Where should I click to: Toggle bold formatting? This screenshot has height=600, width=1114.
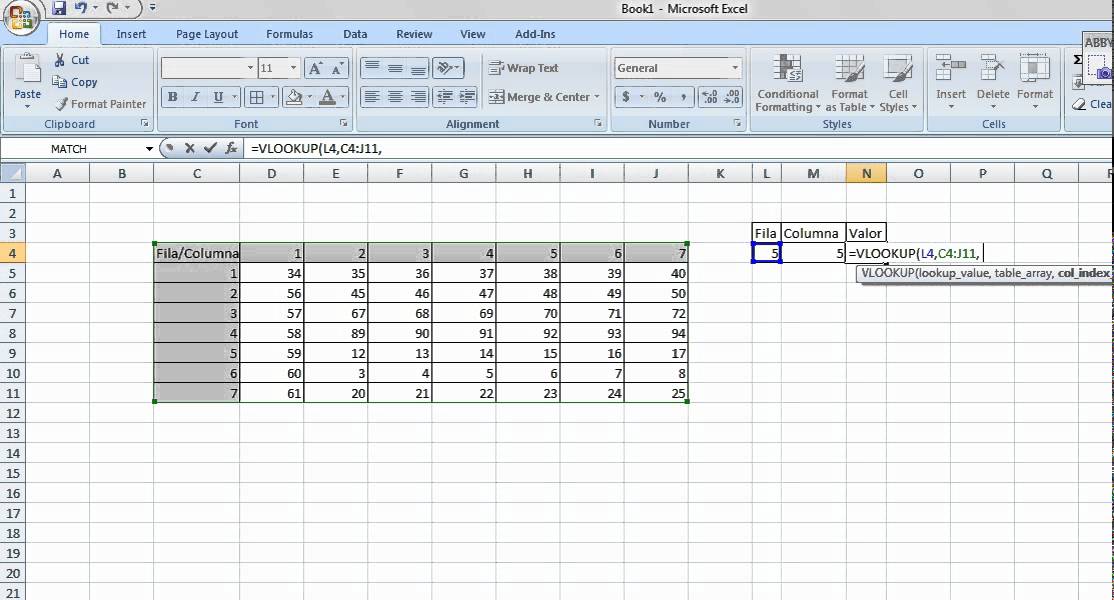pos(172,97)
